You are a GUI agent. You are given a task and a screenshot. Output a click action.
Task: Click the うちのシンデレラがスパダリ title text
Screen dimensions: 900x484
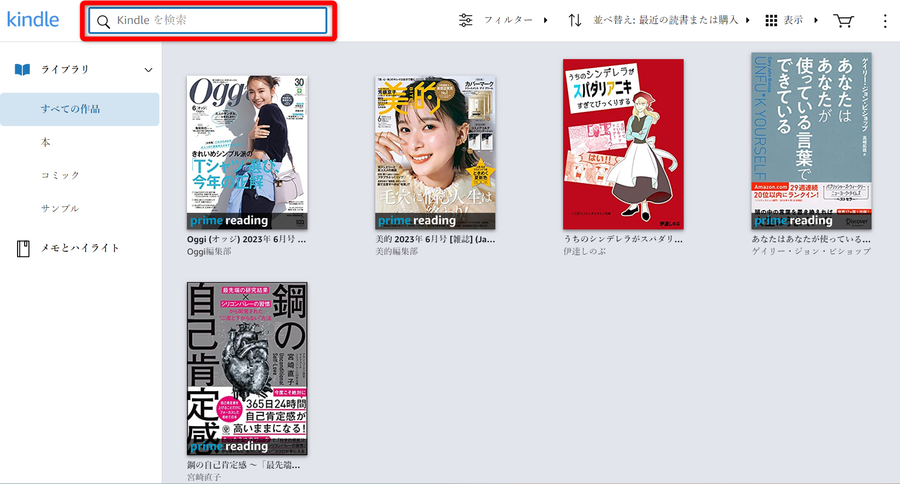(x=623, y=239)
